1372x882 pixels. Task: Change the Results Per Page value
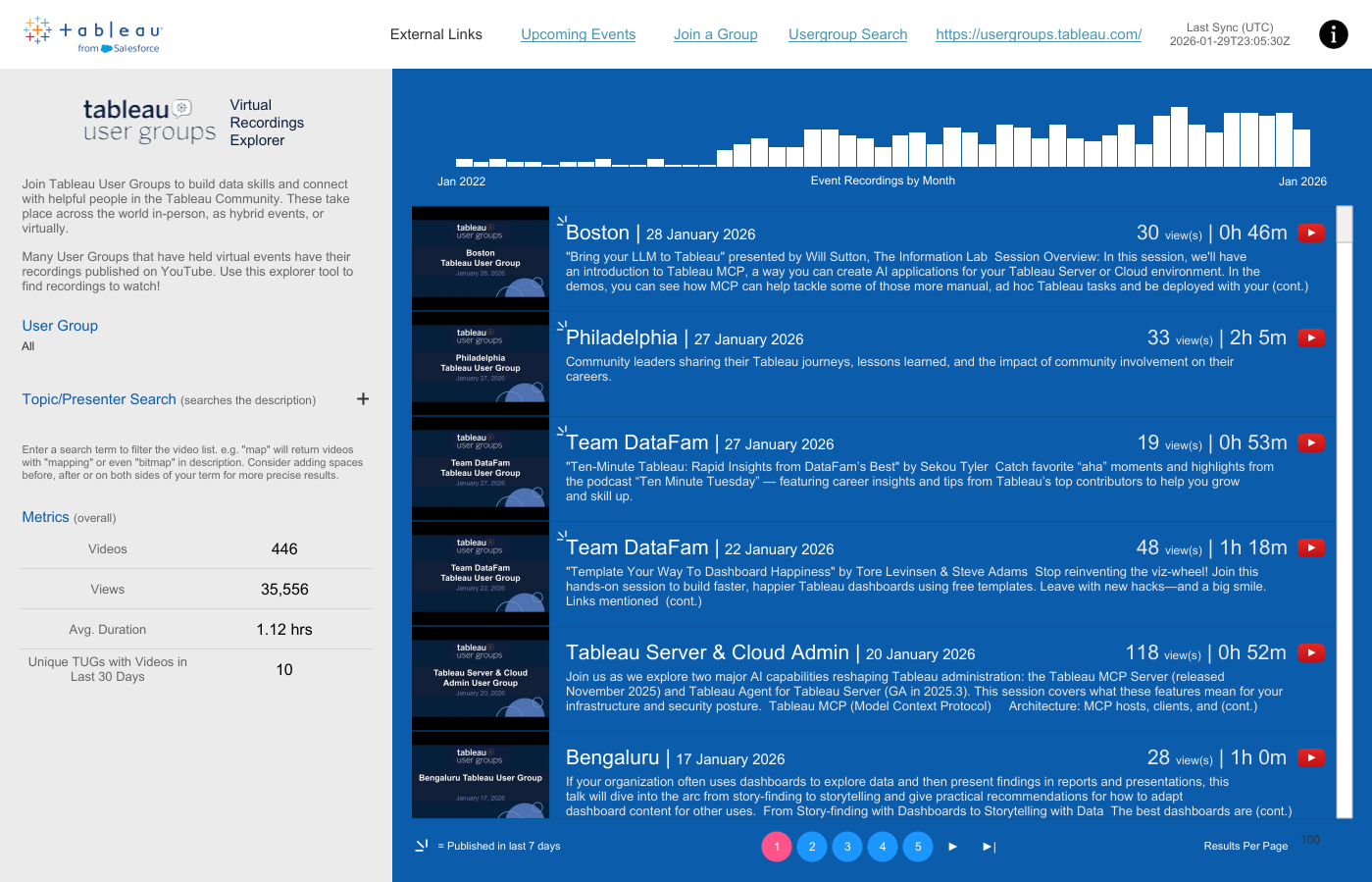(1310, 840)
